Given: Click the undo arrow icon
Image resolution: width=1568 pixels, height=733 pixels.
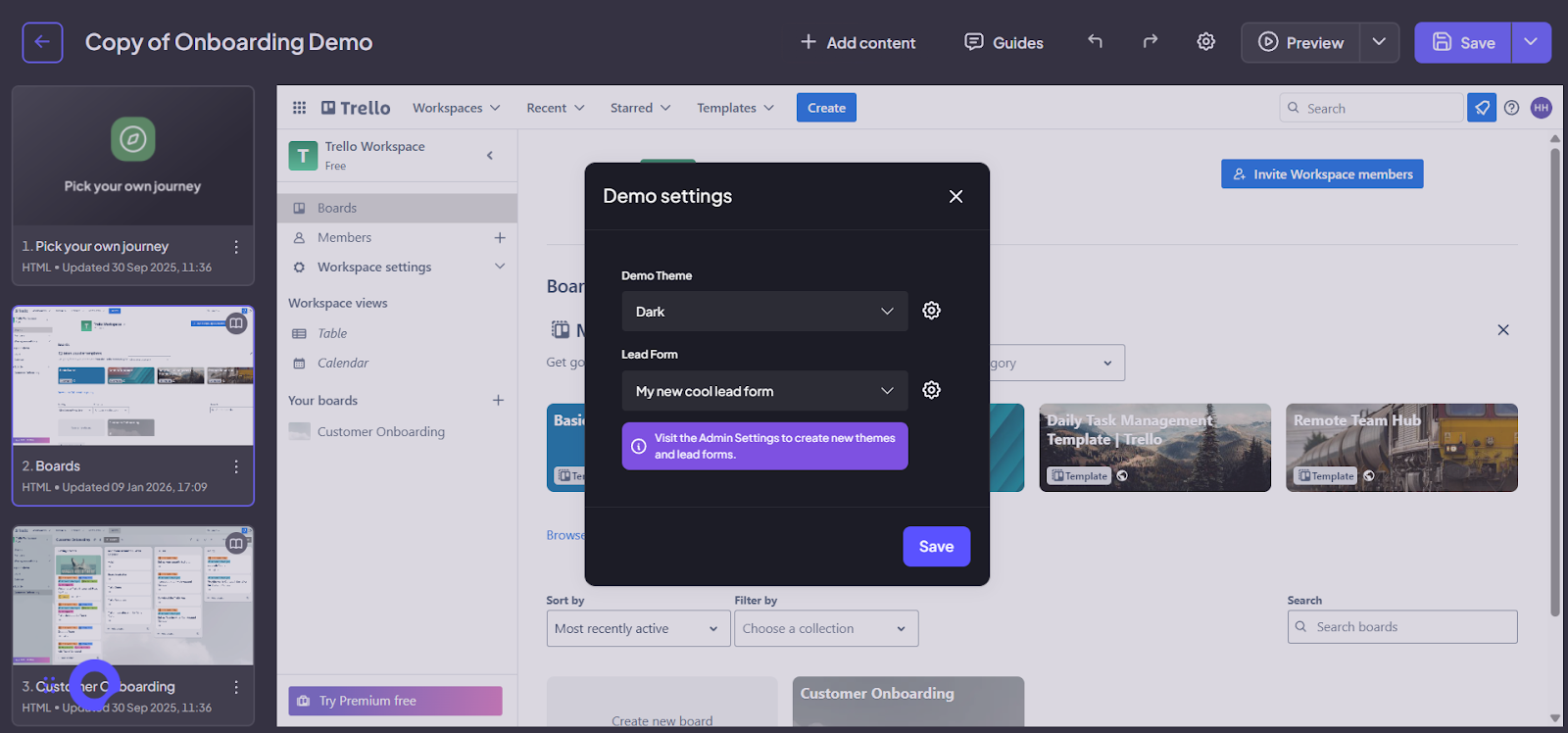Looking at the screenshot, I should pyautogui.click(x=1095, y=41).
